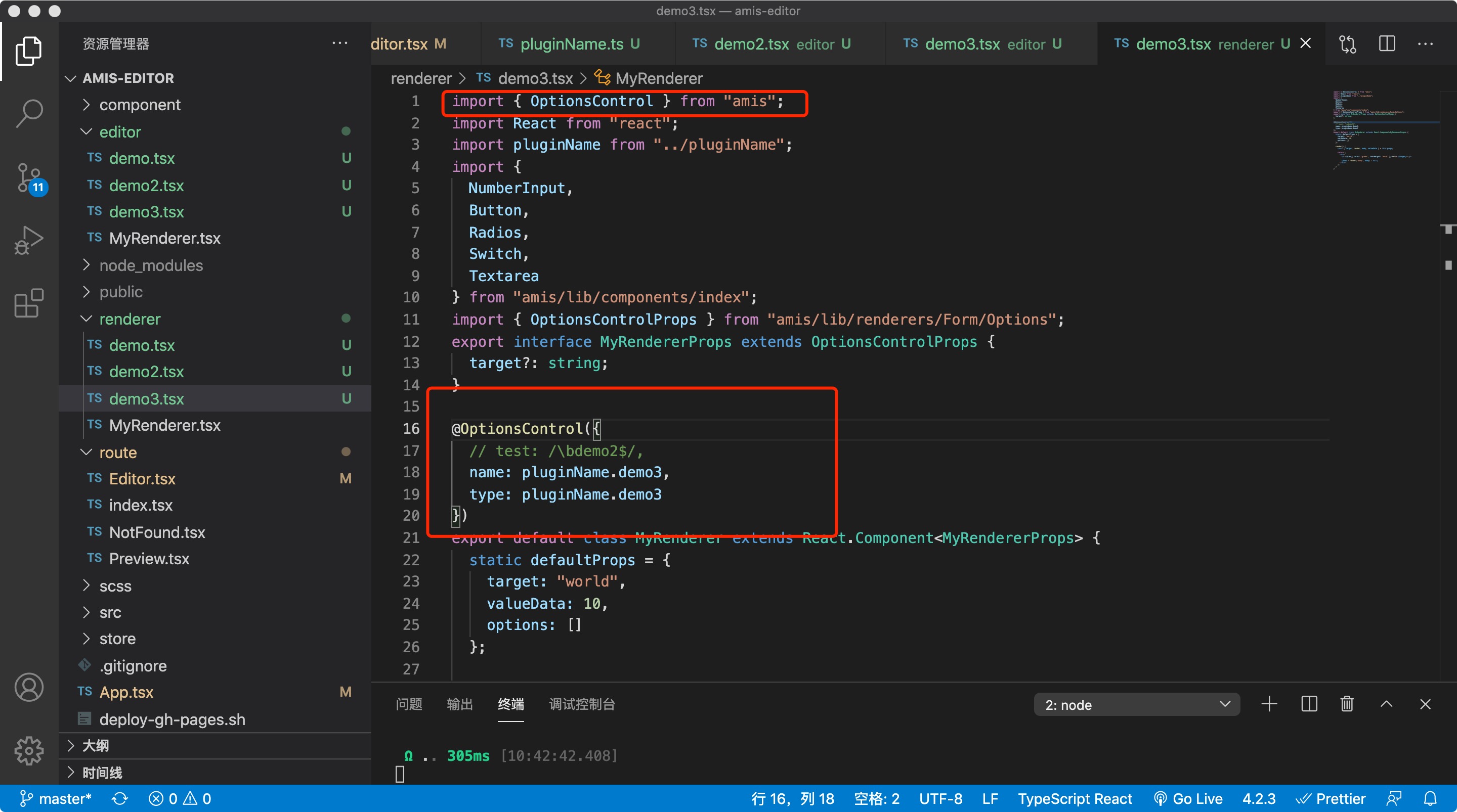Split the editor to the right
Image resolution: width=1457 pixels, height=812 pixels.
pyautogui.click(x=1387, y=43)
